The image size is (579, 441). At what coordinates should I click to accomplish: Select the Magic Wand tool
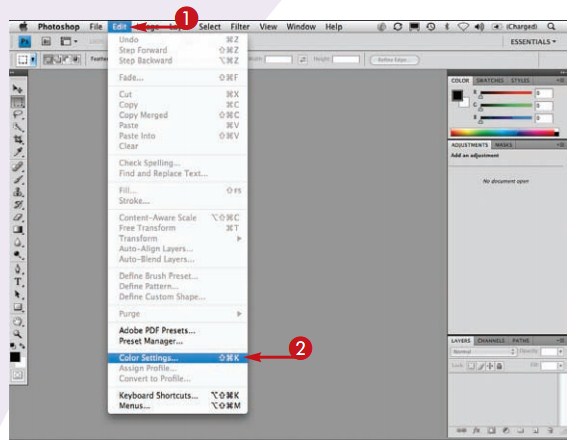click(18, 127)
